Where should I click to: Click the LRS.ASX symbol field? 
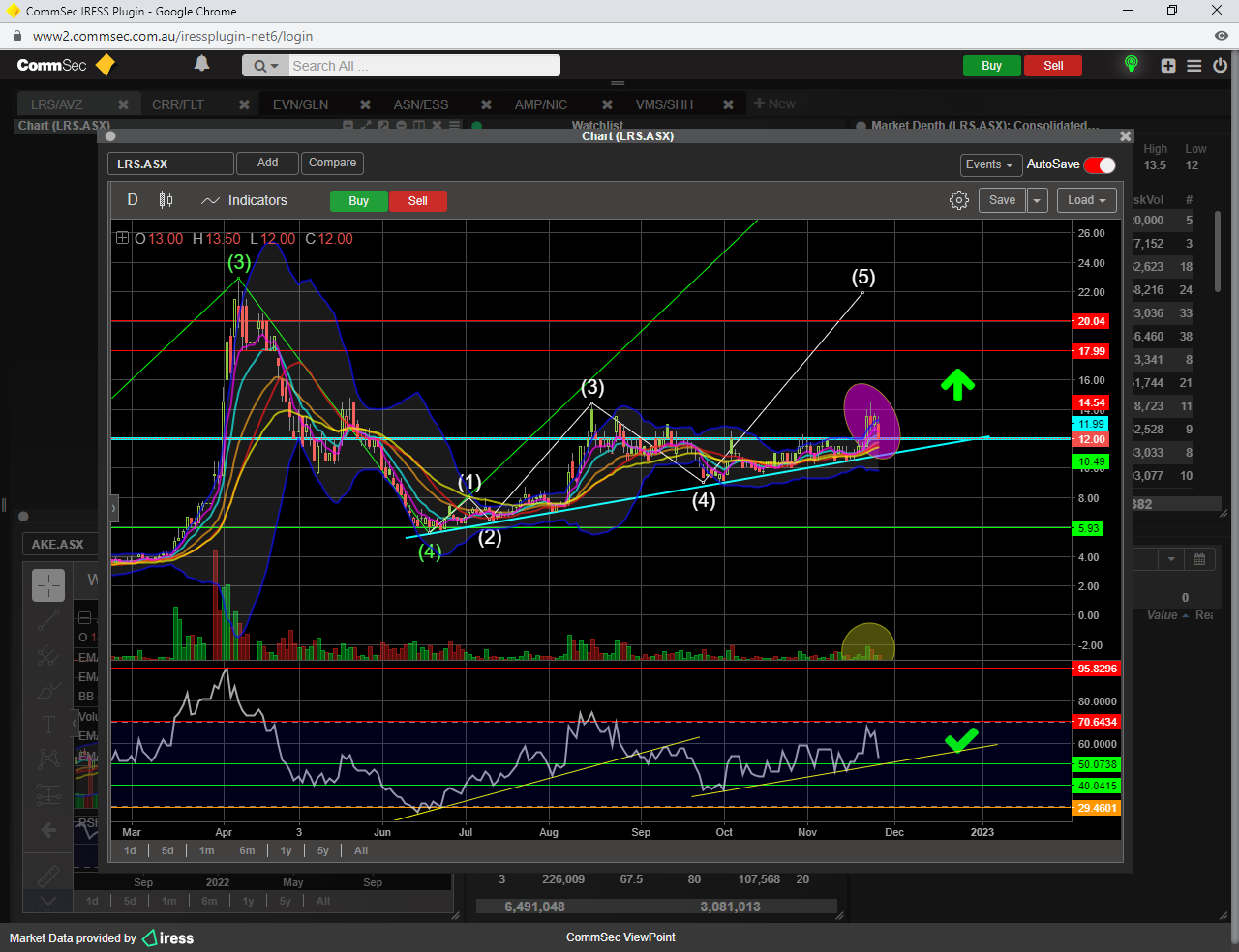pyautogui.click(x=170, y=164)
